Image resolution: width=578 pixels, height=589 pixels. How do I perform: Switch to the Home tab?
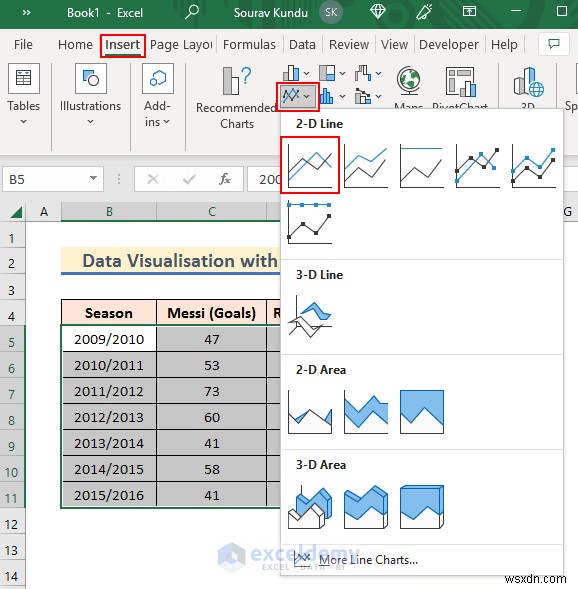tap(75, 45)
